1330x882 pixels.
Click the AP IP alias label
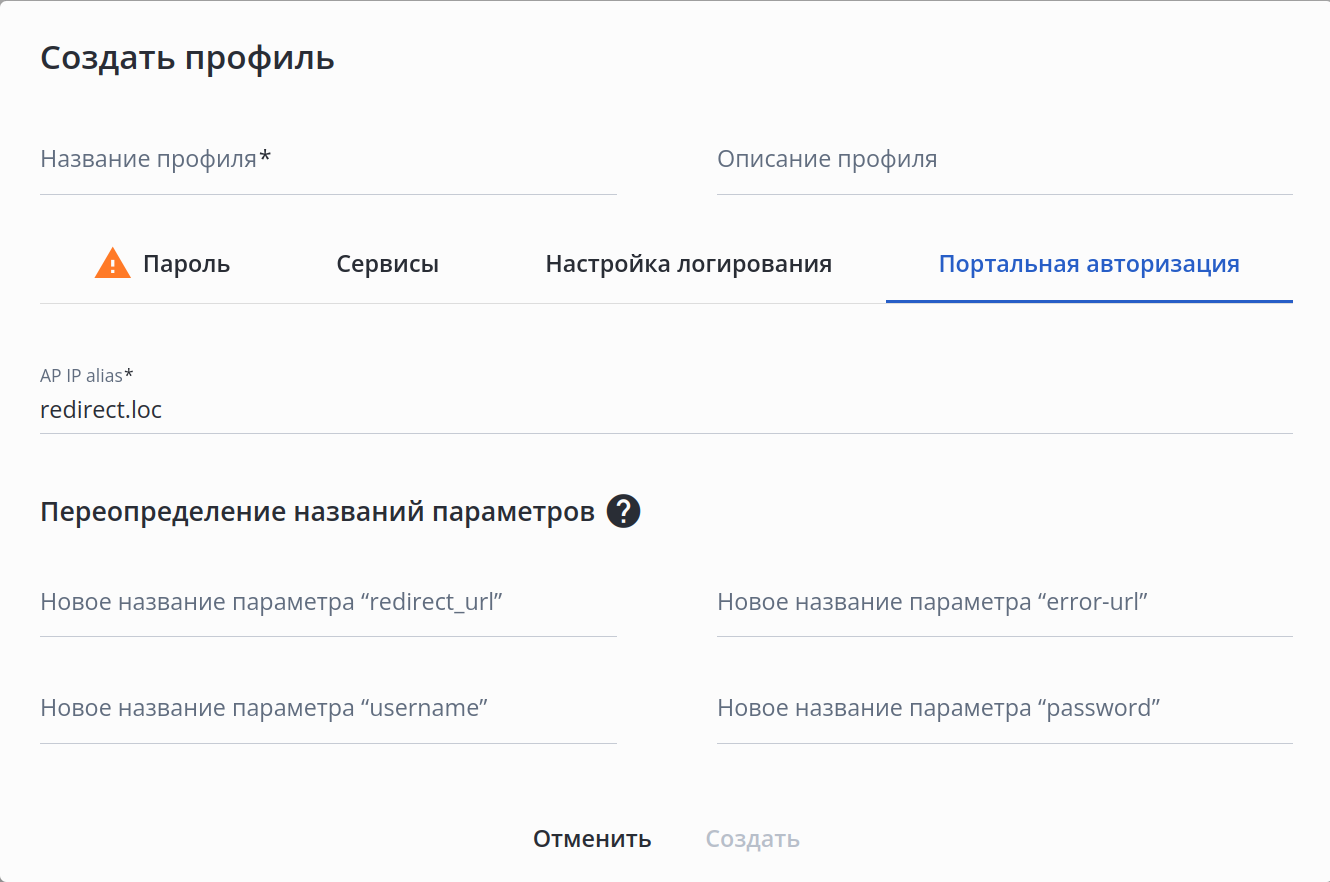tap(81, 376)
